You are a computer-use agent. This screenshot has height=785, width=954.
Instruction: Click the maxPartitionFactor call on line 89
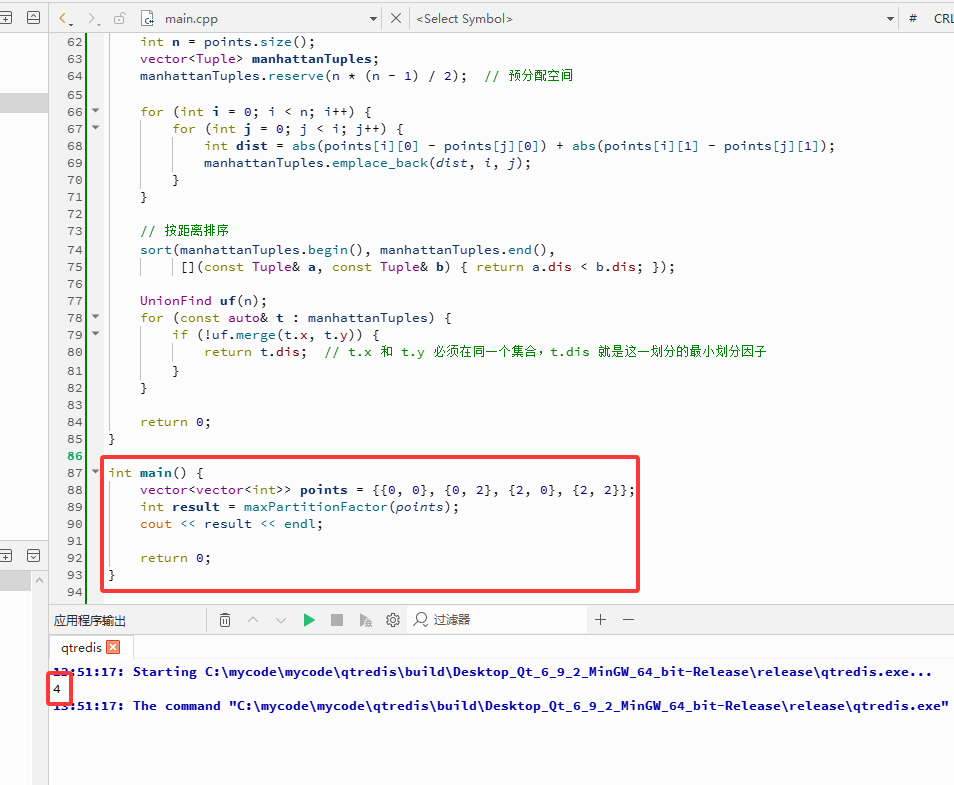pyautogui.click(x=316, y=507)
